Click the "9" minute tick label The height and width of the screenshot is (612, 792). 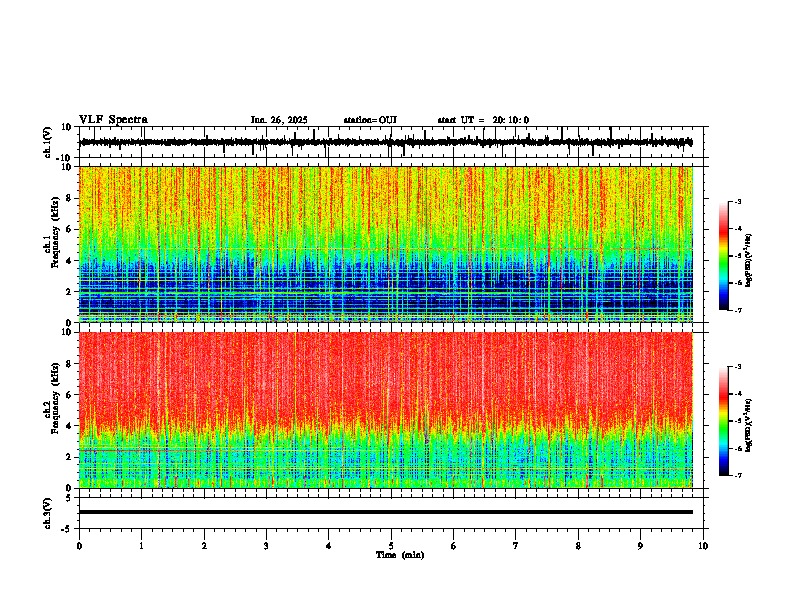click(x=640, y=546)
